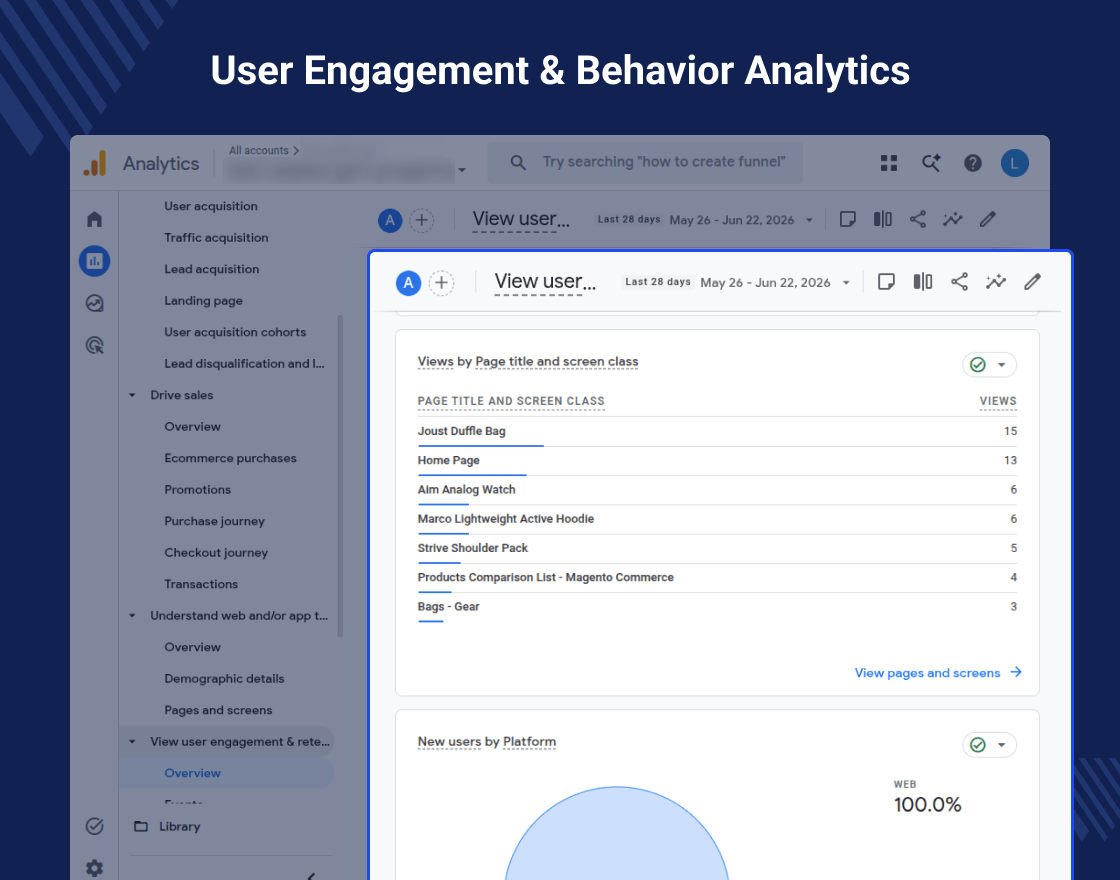Viewport: 1120px width, 880px height.
Task: Click the Analytics logo icon
Action: (95, 164)
